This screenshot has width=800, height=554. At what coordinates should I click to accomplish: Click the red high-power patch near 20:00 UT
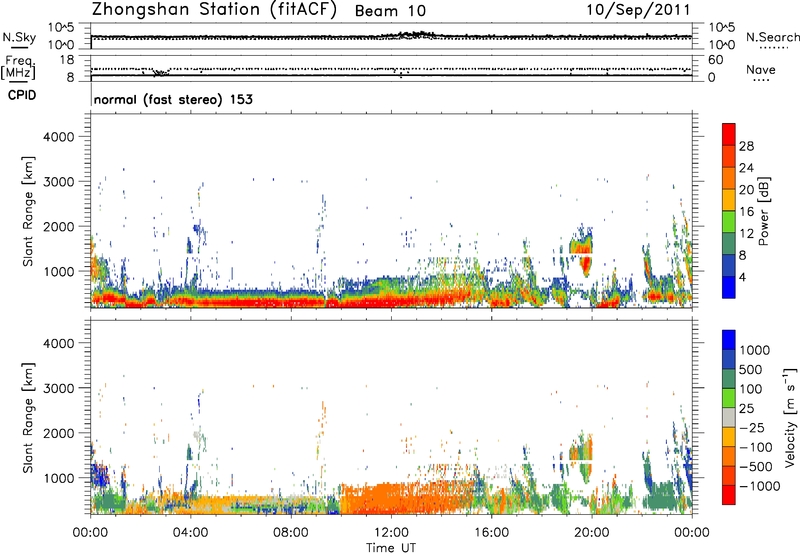(585, 263)
